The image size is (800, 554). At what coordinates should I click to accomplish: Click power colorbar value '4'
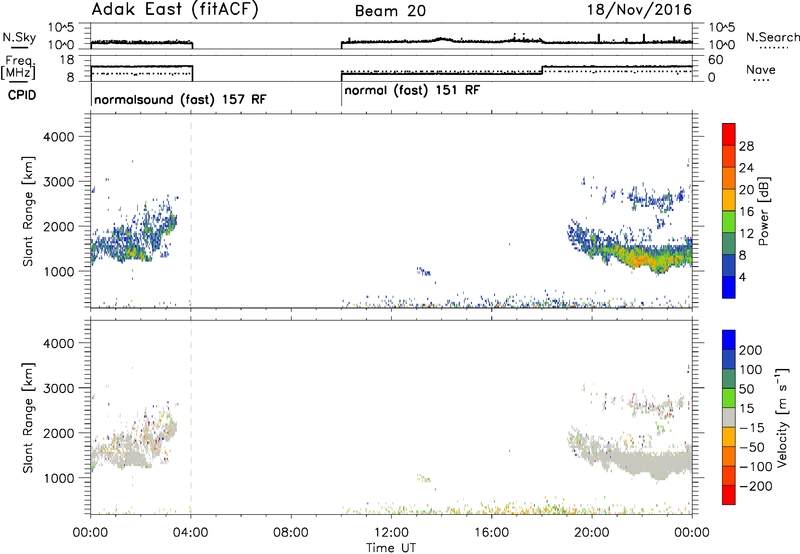(742, 277)
